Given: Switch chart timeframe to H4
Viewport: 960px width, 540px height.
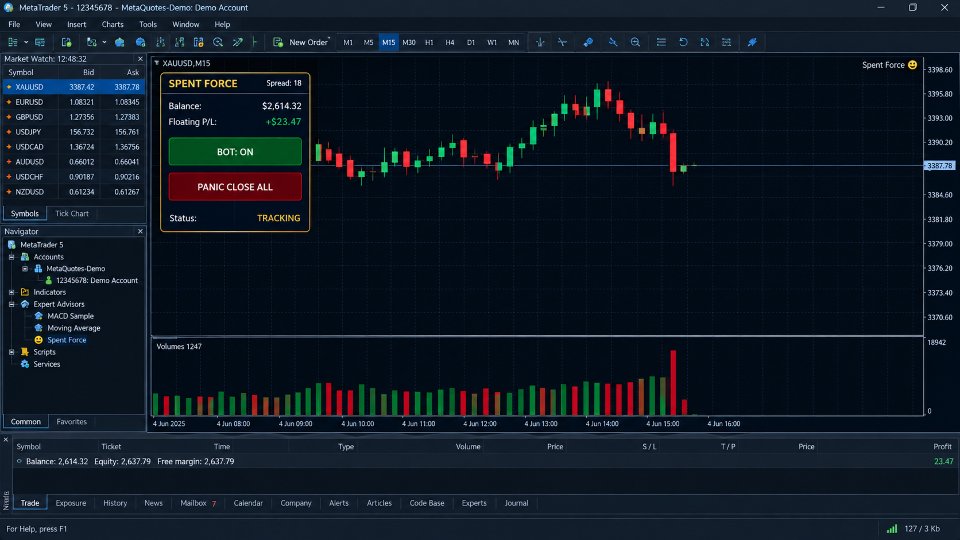Looking at the screenshot, I should (x=450, y=42).
